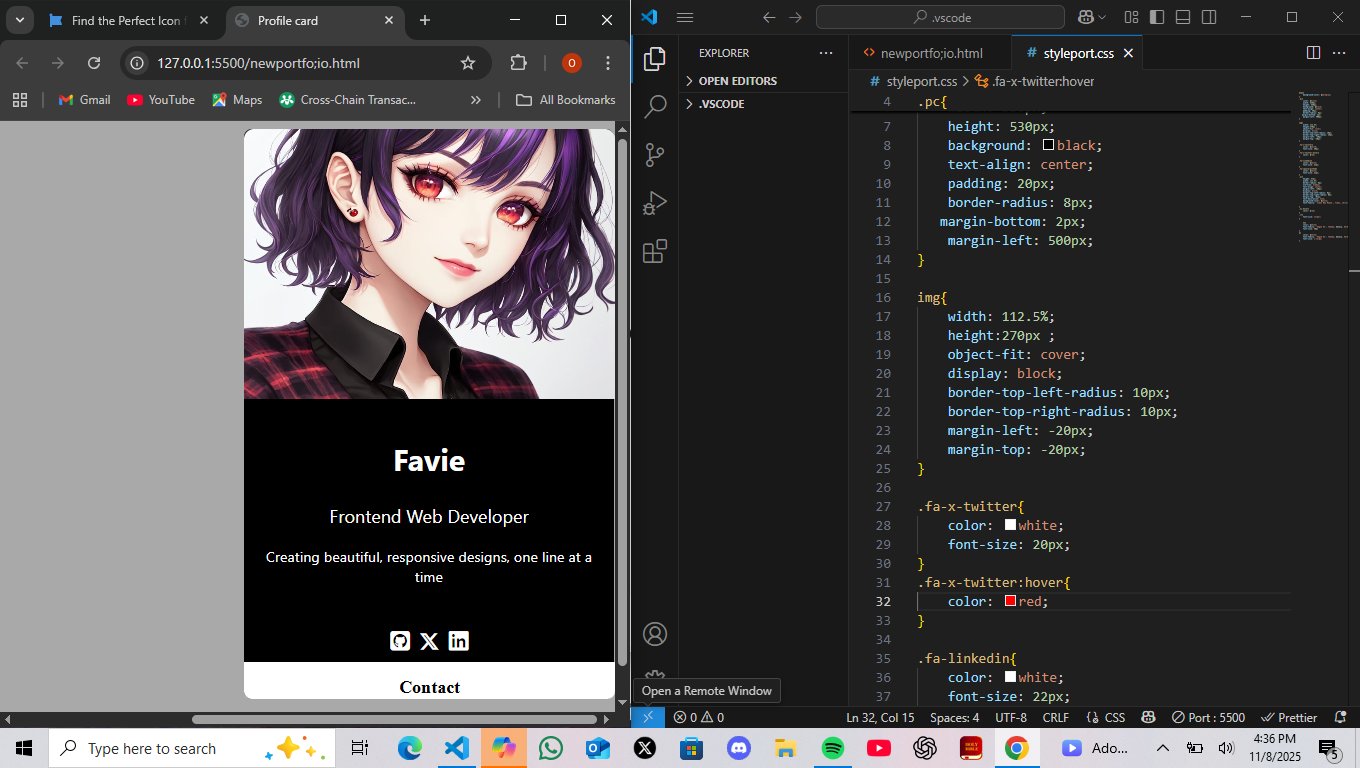Open the Run and Debug view
1360x768 pixels.
click(655, 203)
